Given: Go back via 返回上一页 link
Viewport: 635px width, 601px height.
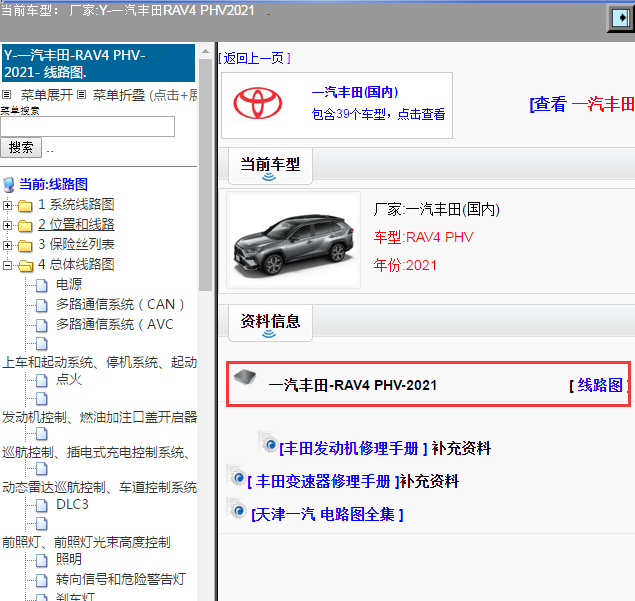Looking at the screenshot, I should 254,58.
